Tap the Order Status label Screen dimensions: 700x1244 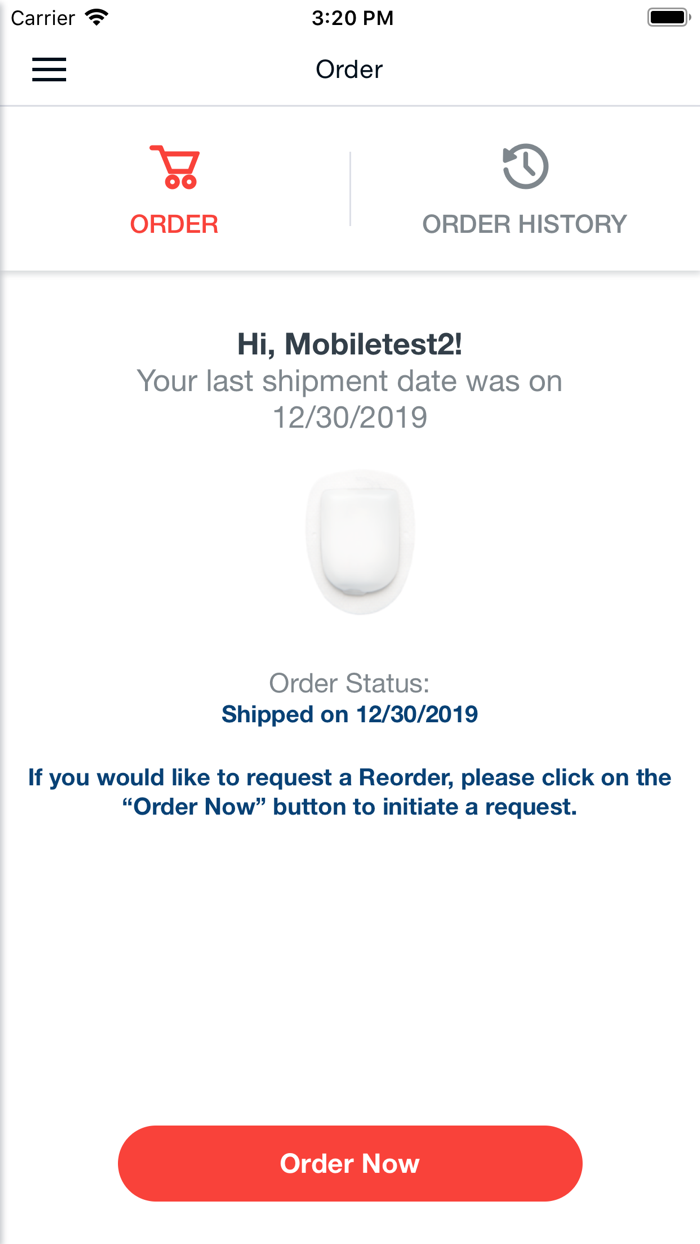point(348,683)
